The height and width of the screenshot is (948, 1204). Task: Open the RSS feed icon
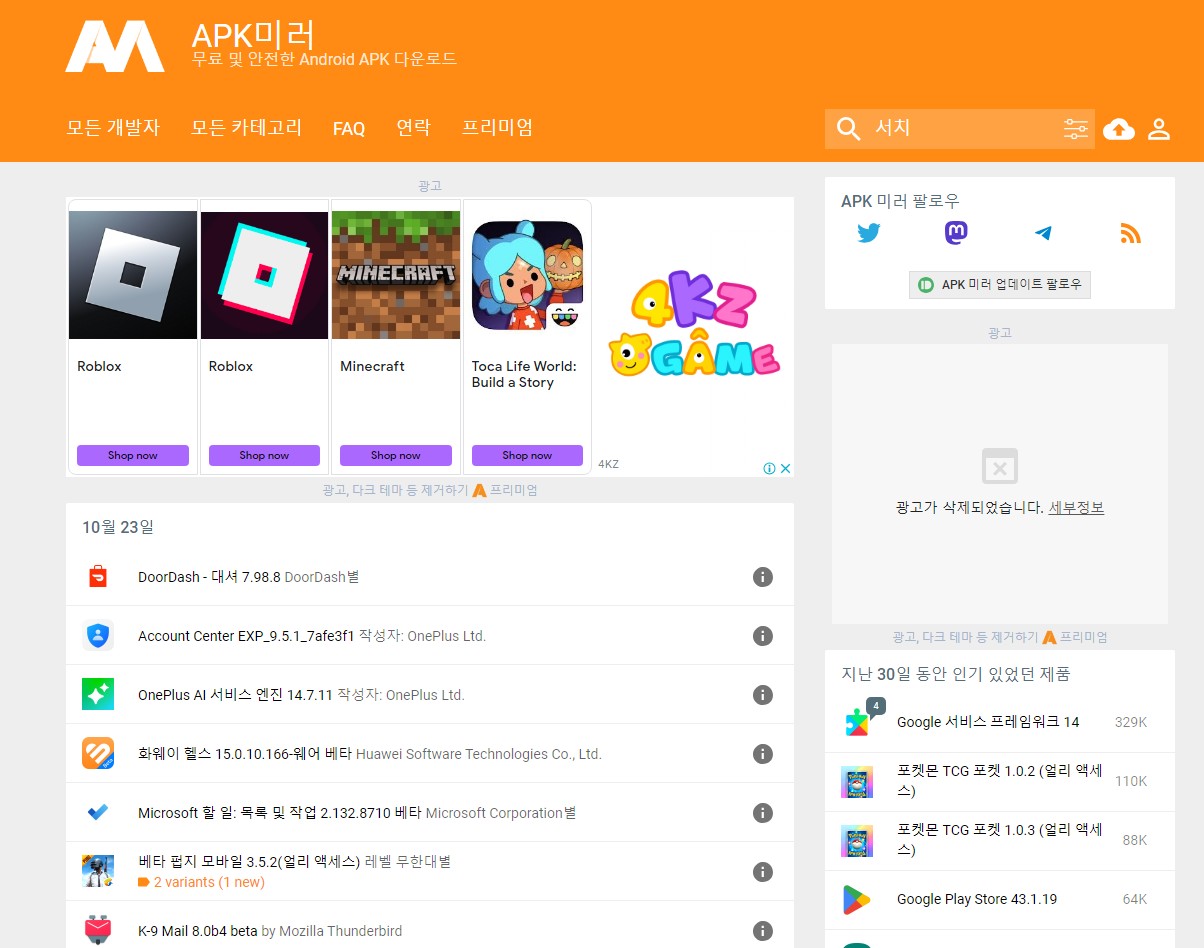(x=1130, y=234)
